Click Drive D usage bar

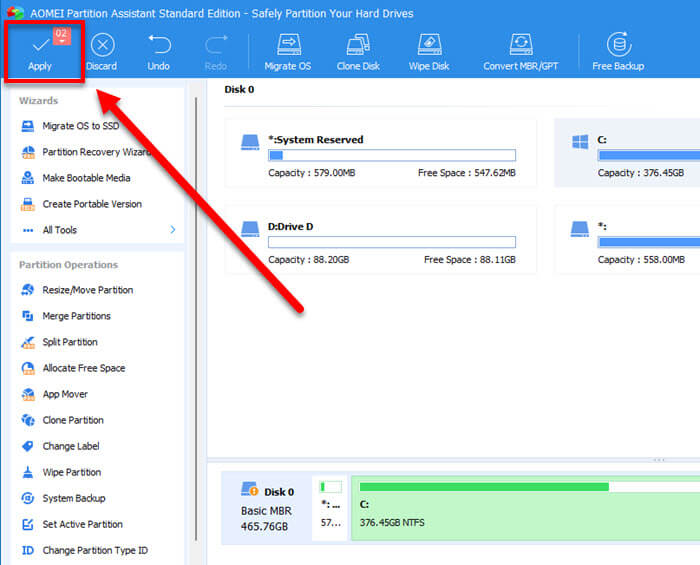click(x=392, y=242)
